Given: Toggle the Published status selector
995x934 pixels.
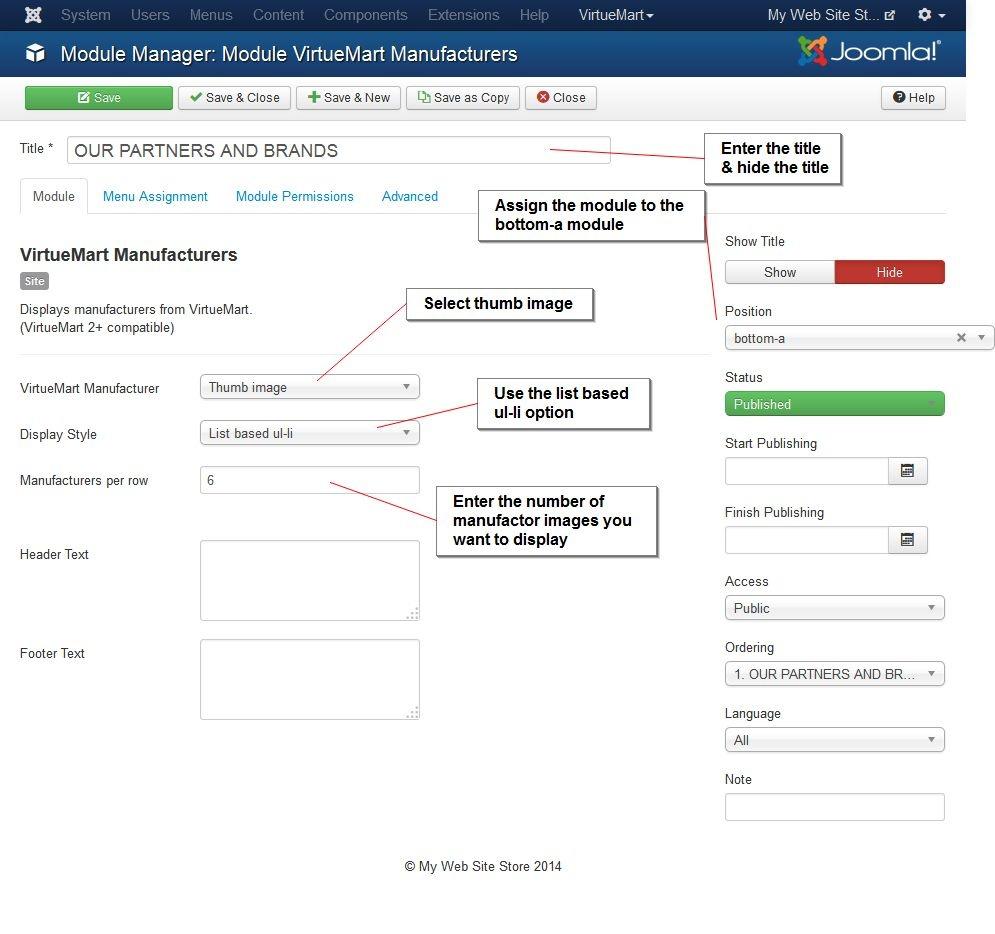Looking at the screenshot, I should tap(834, 404).
